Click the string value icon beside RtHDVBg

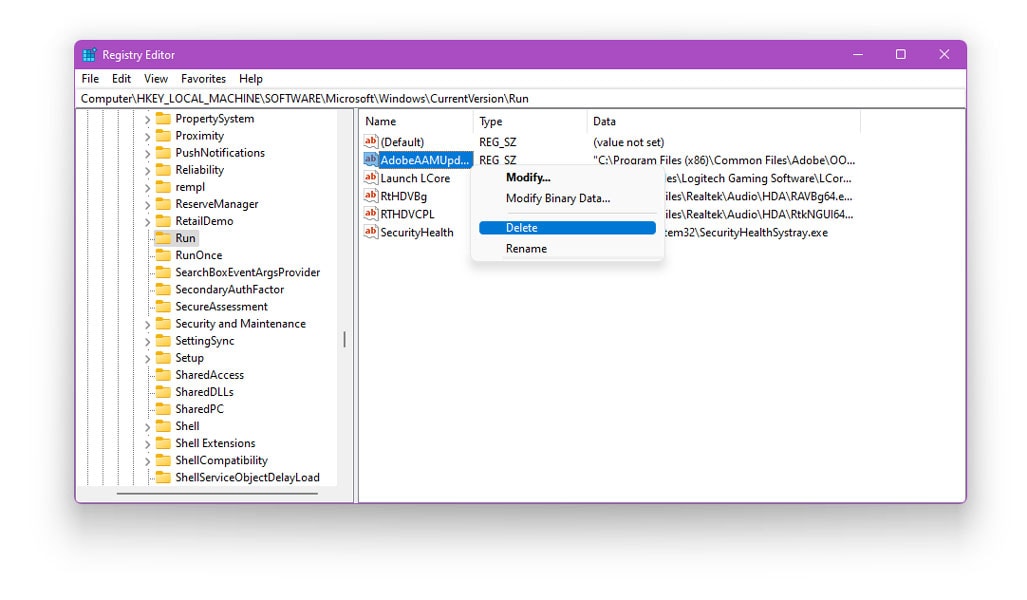point(371,196)
